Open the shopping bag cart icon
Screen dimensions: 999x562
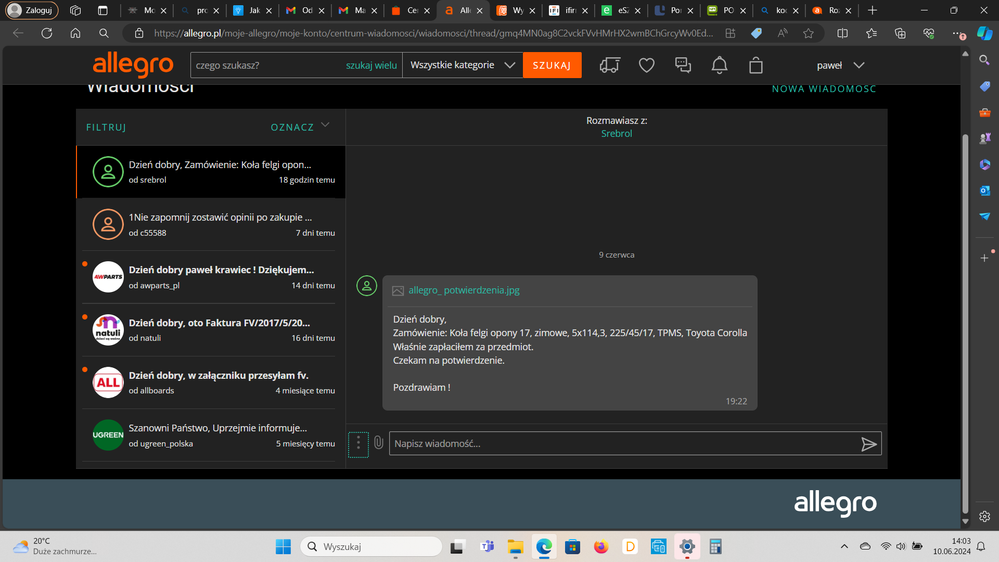click(x=756, y=65)
